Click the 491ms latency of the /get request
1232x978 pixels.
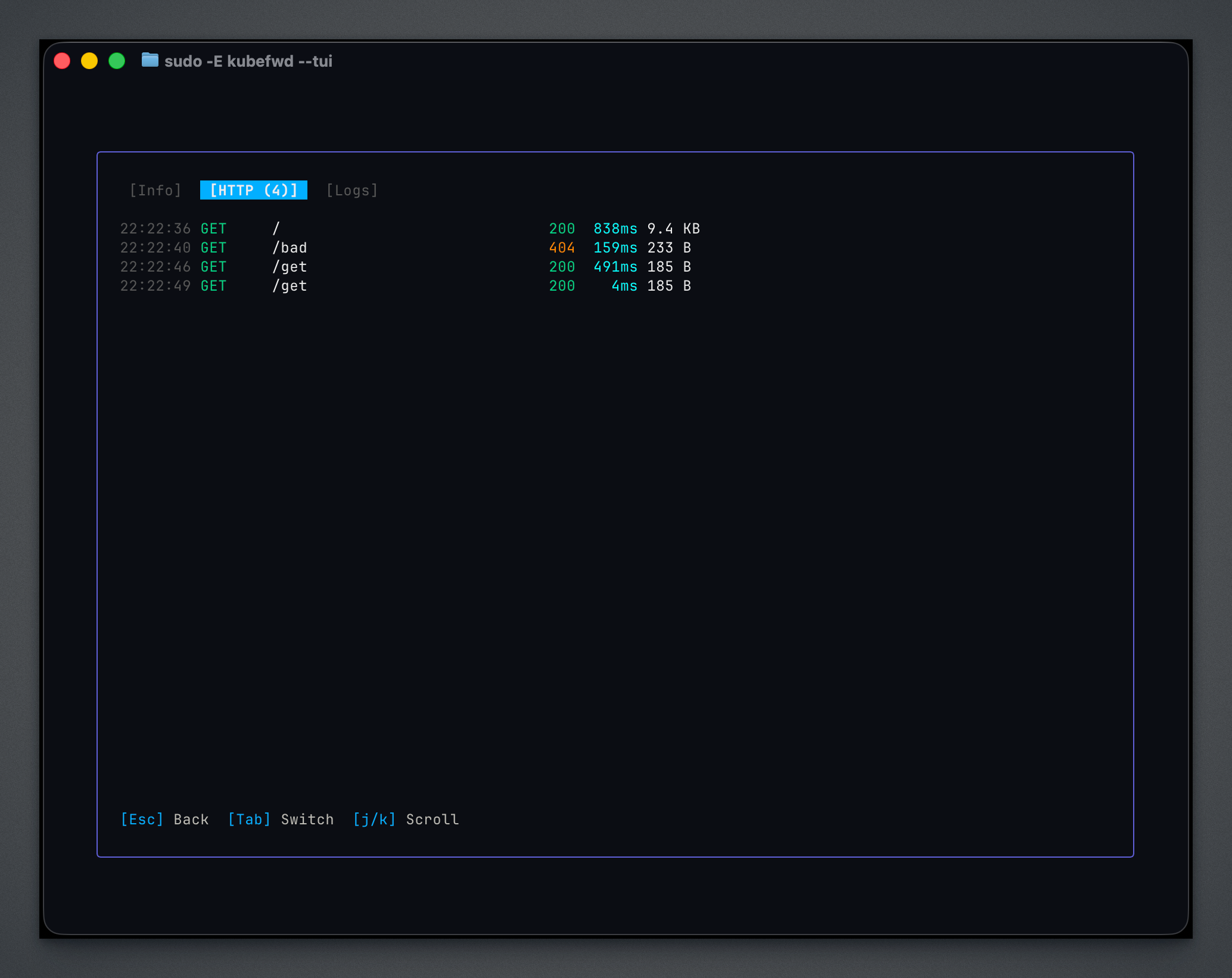[615, 266]
